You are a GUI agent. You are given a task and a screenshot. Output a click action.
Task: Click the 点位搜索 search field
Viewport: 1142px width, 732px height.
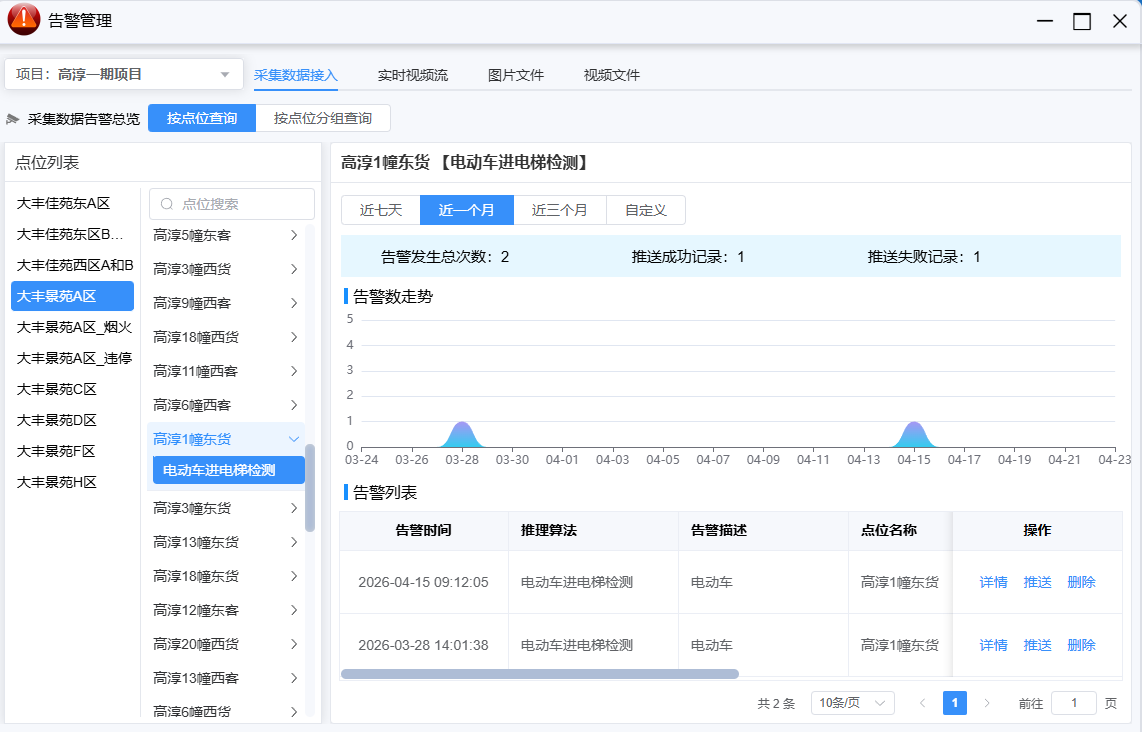(232, 204)
